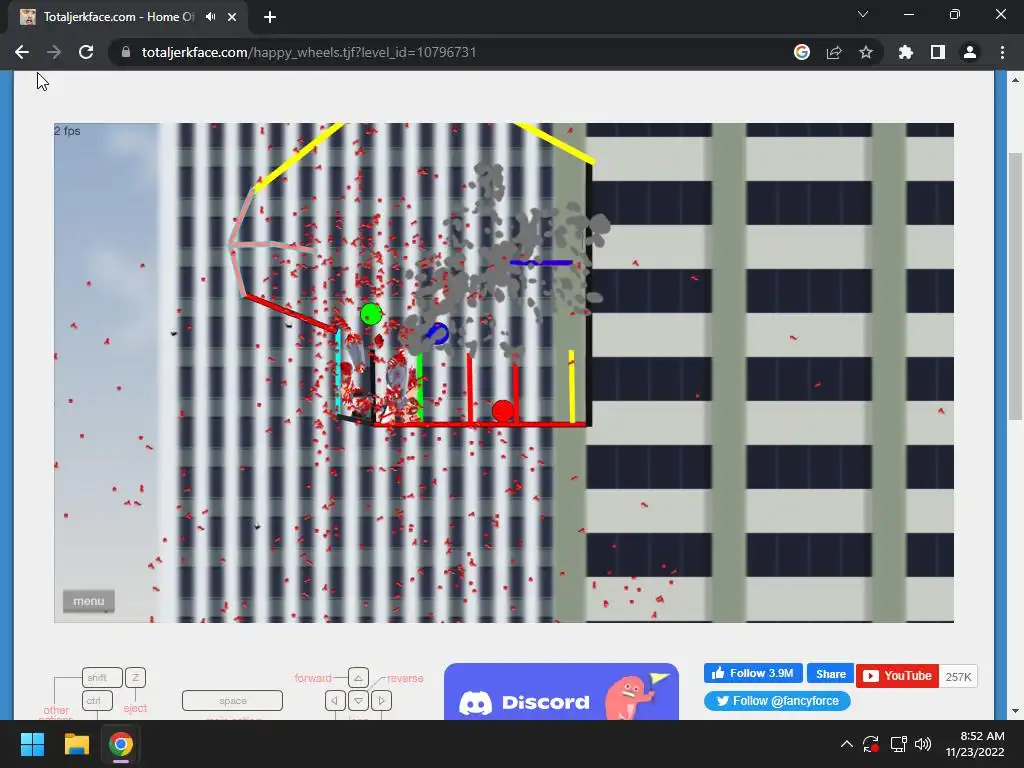Open the YouTube subscribe button
1024x768 pixels.
(897, 676)
